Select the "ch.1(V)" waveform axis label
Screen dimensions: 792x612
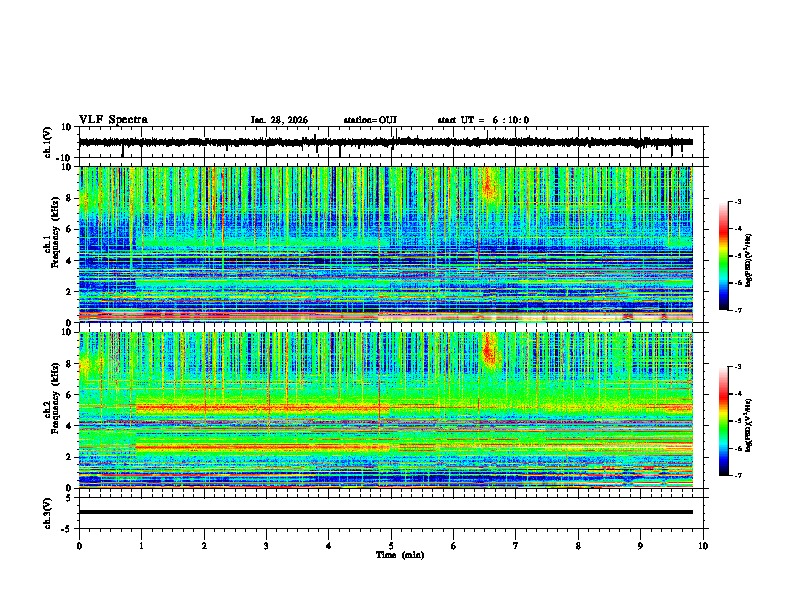[x=47, y=142]
